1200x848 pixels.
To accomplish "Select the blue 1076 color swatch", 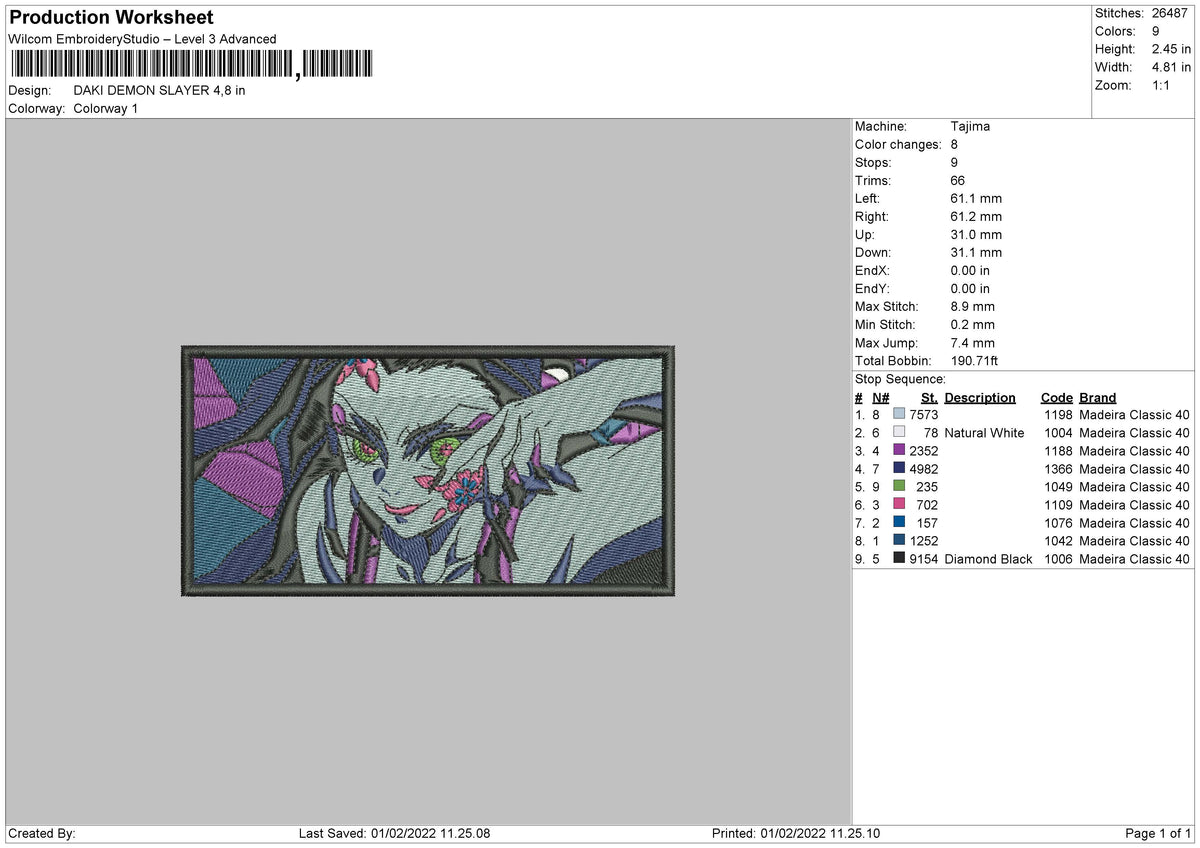I will [x=899, y=523].
